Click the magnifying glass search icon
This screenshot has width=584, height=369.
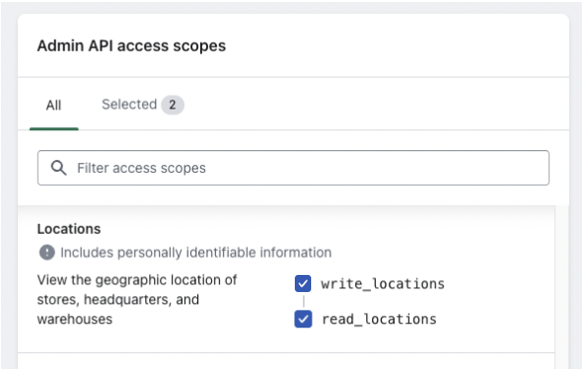[58, 168]
